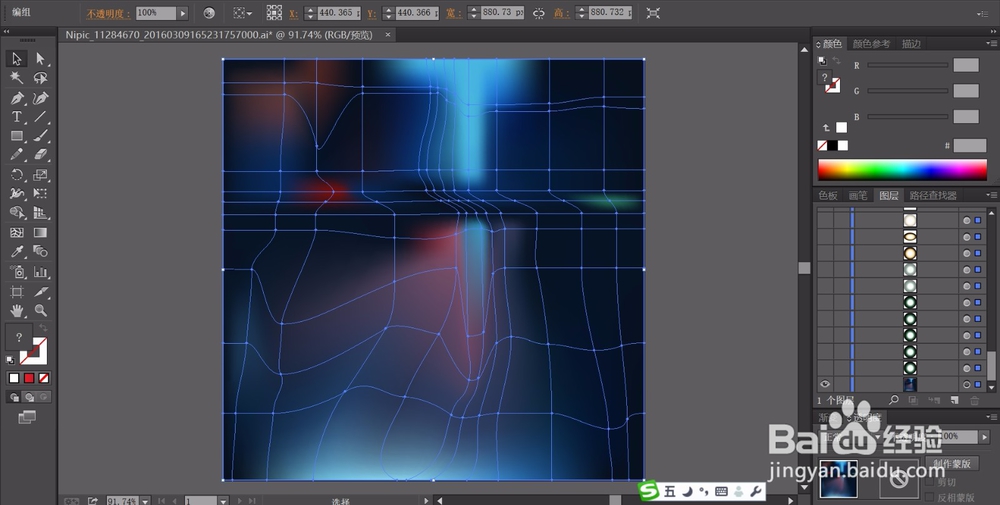Viewport: 1000px width, 505px height.
Task: Switch to Draw Normal mode
Action: pos(14,397)
